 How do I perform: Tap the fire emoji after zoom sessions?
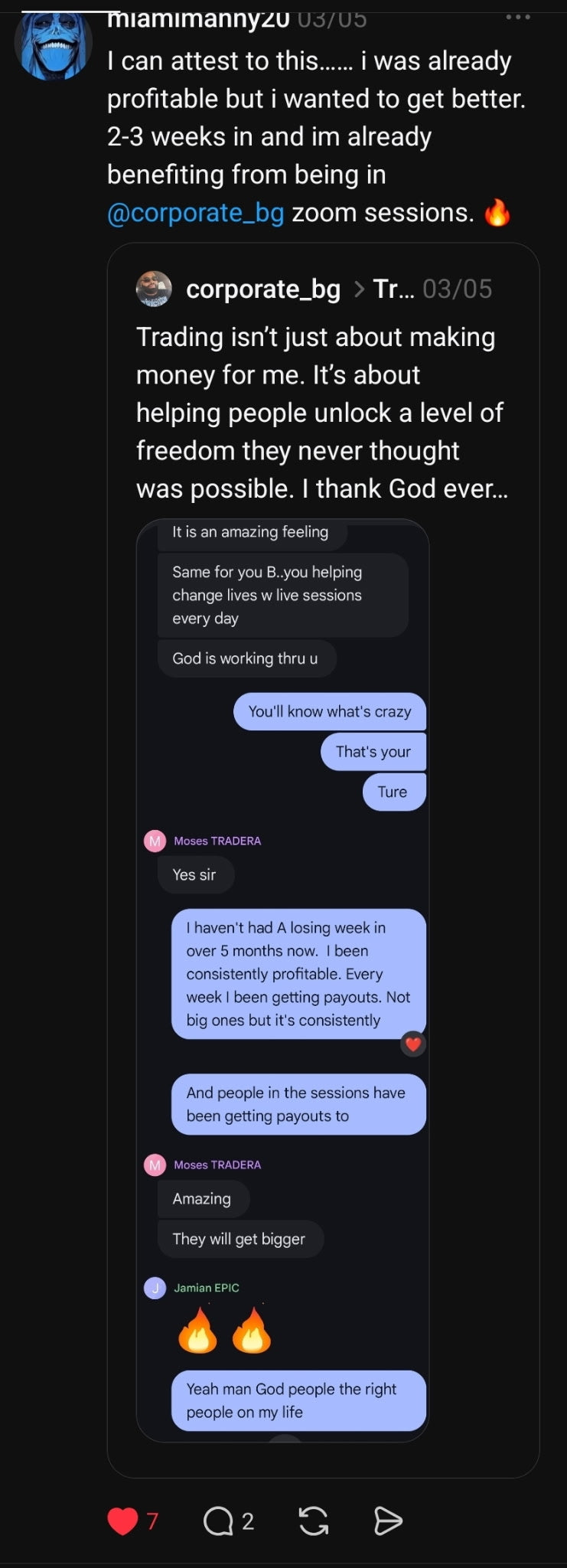(x=497, y=213)
